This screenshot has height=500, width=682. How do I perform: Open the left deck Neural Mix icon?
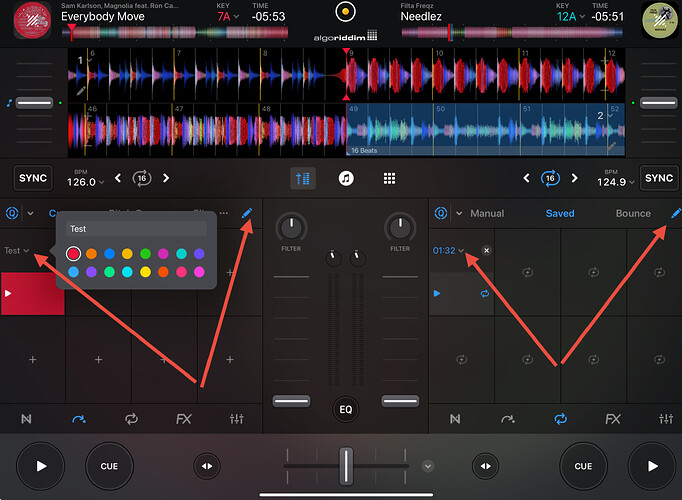tap(26, 419)
